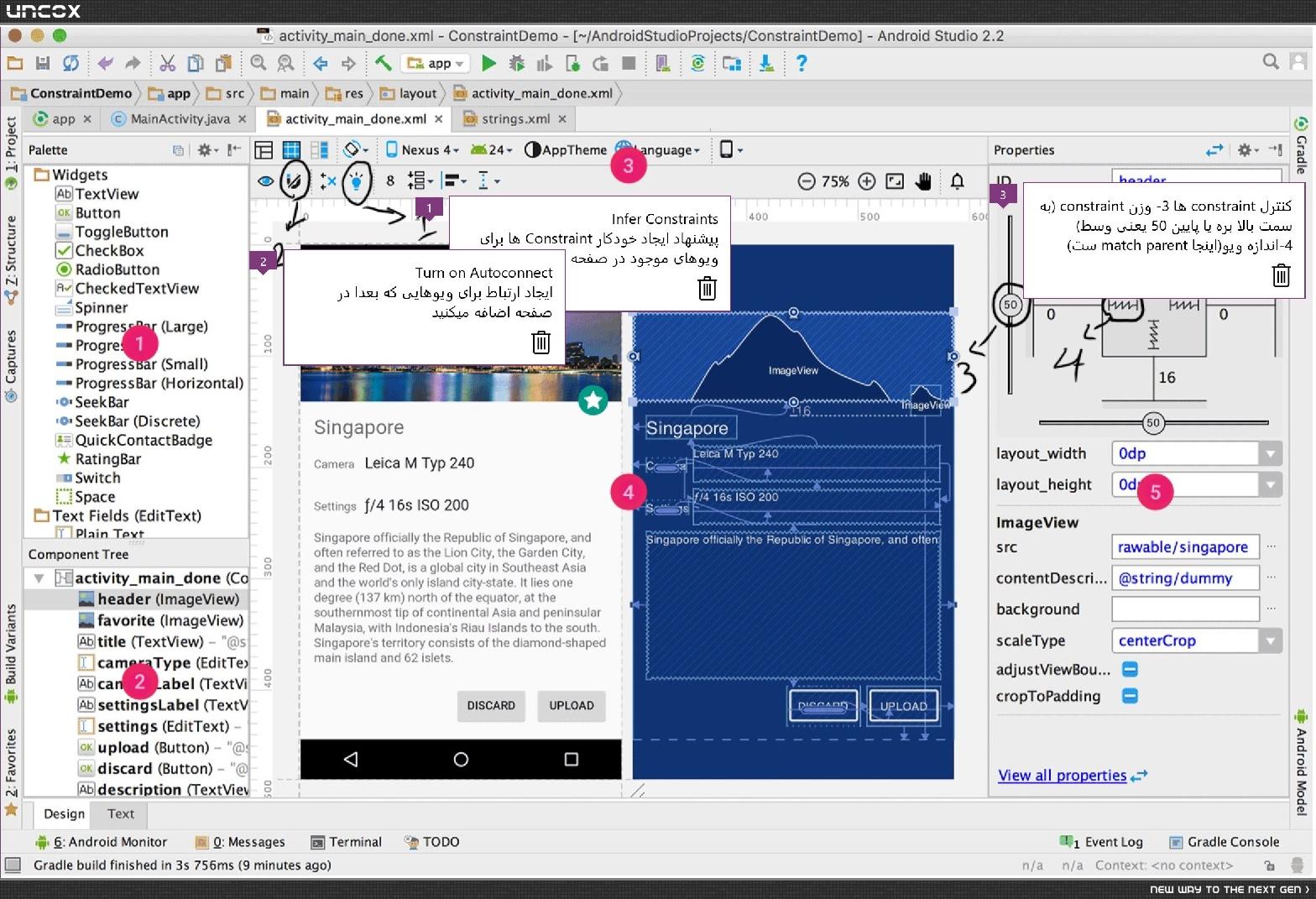Open the Nexus 4 device dropdown
This screenshot has height=899, width=1316.
[x=422, y=150]
